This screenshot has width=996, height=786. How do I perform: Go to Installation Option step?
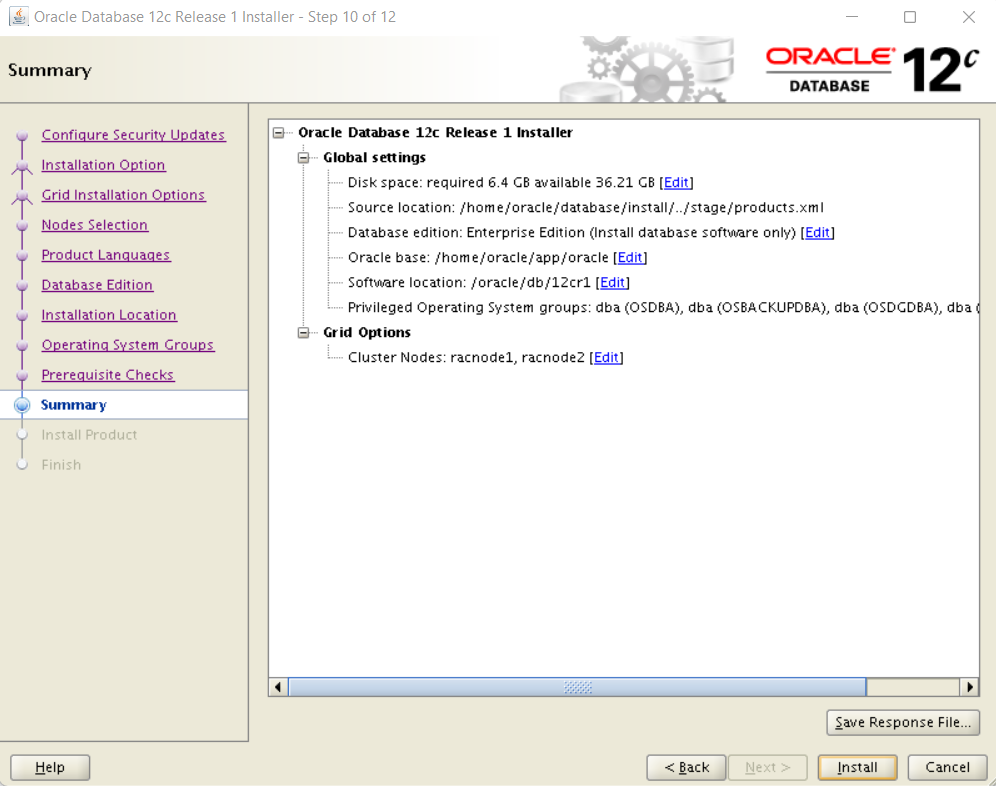click(104, 165)
